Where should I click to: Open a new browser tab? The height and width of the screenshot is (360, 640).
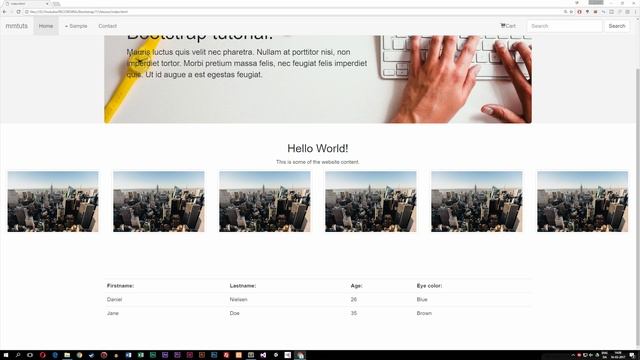[56, 3]
